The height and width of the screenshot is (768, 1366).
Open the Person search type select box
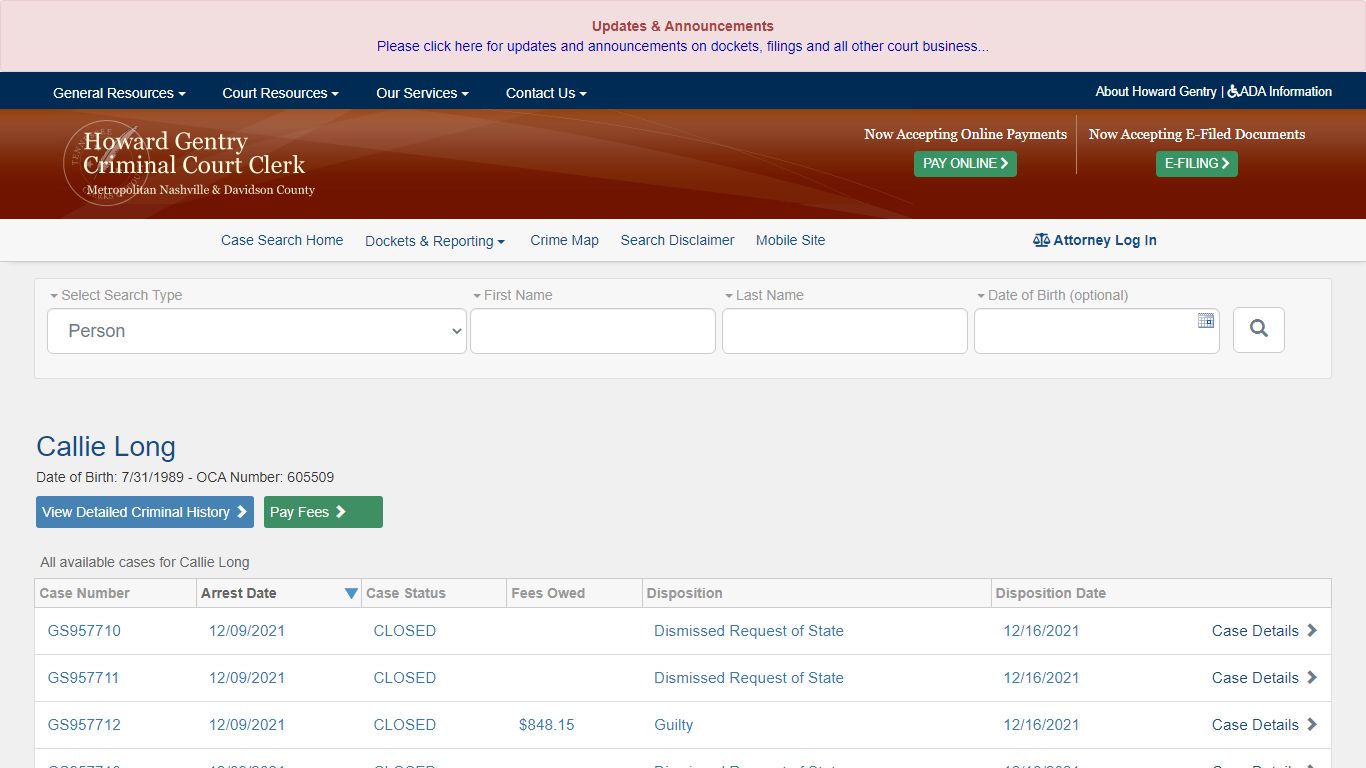[257, 331]
